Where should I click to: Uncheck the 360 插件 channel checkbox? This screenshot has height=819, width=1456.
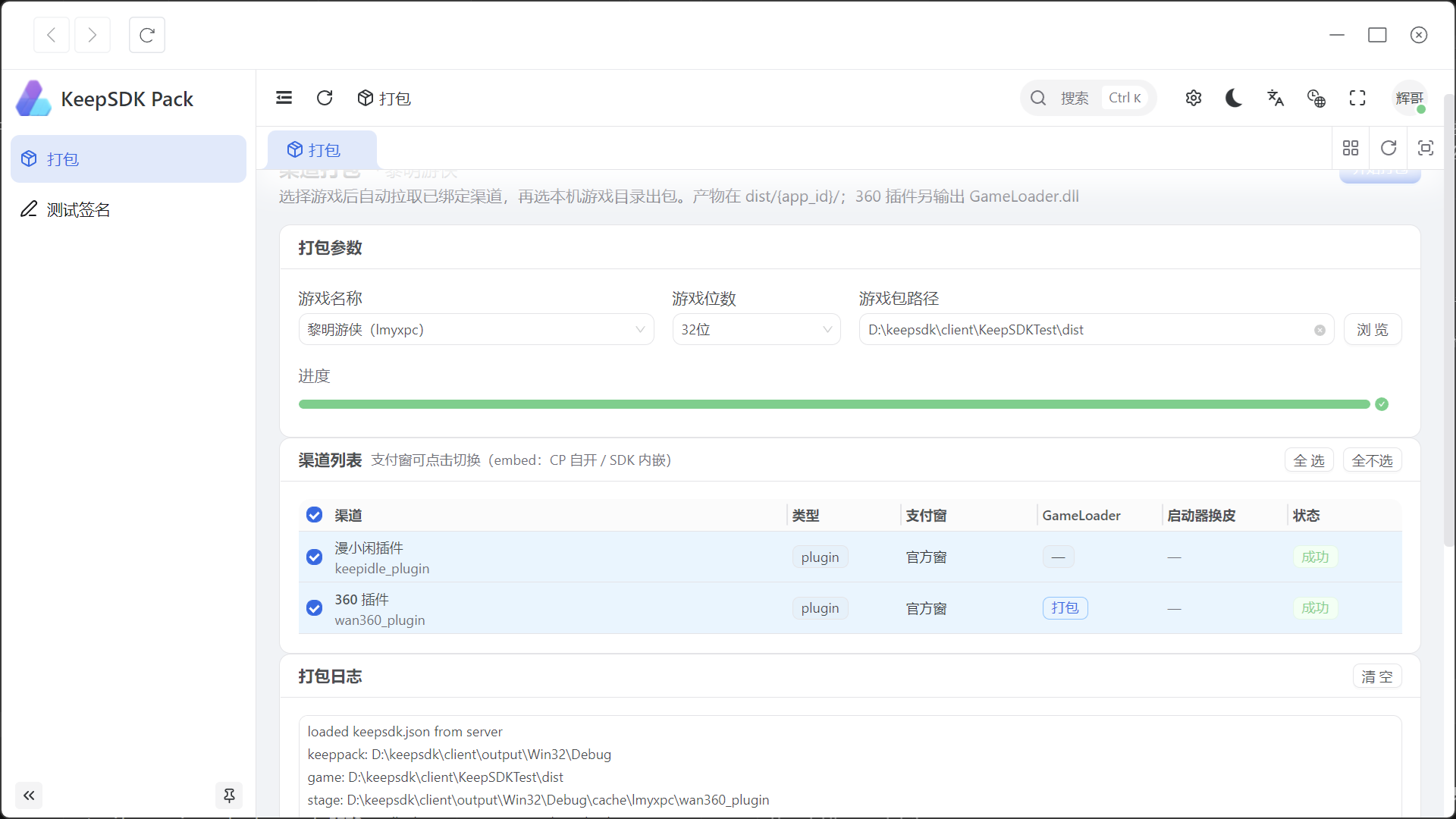coord(314,608)
